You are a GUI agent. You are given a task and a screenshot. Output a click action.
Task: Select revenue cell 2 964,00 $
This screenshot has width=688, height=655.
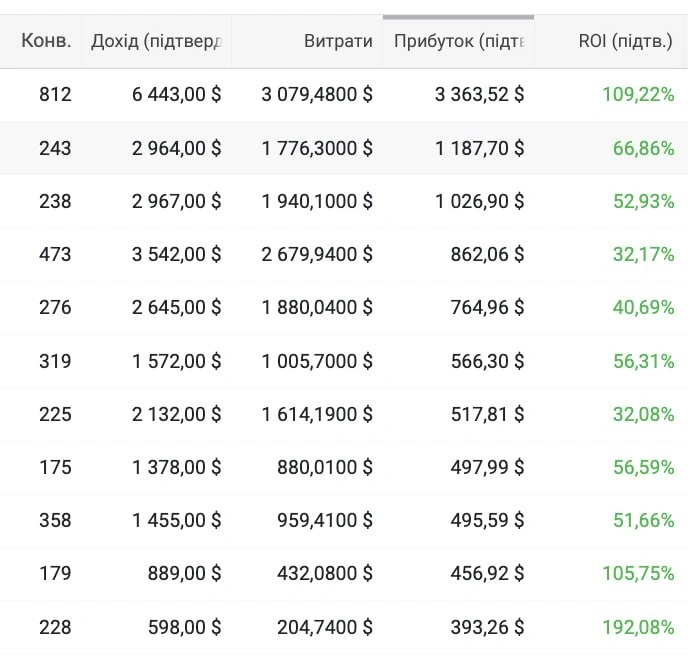click(x=176, y=148)
